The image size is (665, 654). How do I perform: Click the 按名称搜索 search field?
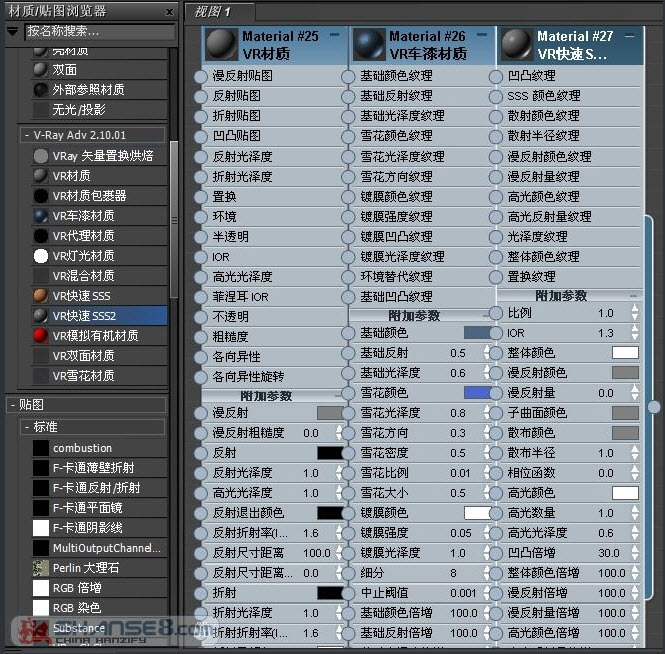98,31
